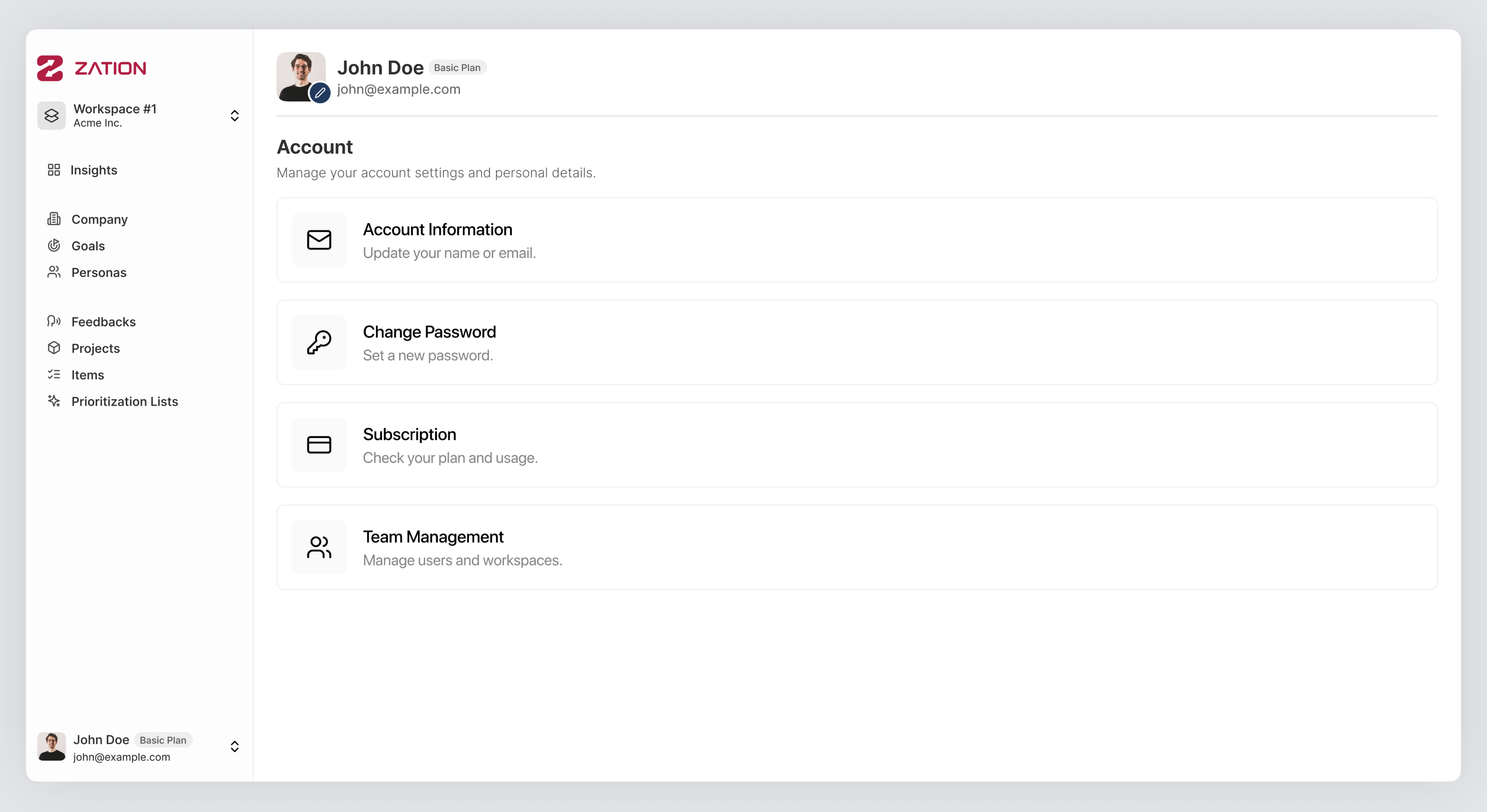
Task: Open the John Doe user menu chevron
Action: point(234,747)
